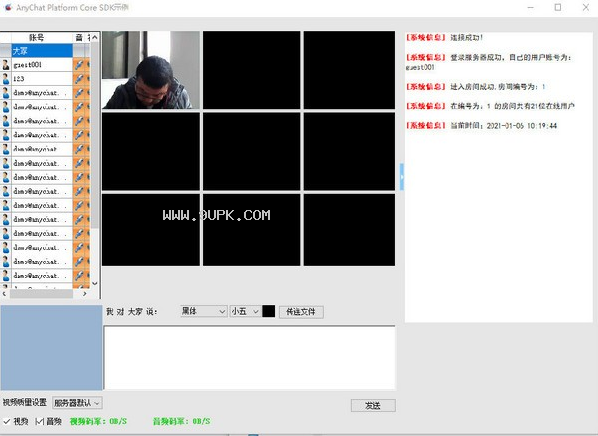The height and width of the screenshot is (436, 598).
Task: Open the 小五 font size dropdown
Action: click(245, 311)
